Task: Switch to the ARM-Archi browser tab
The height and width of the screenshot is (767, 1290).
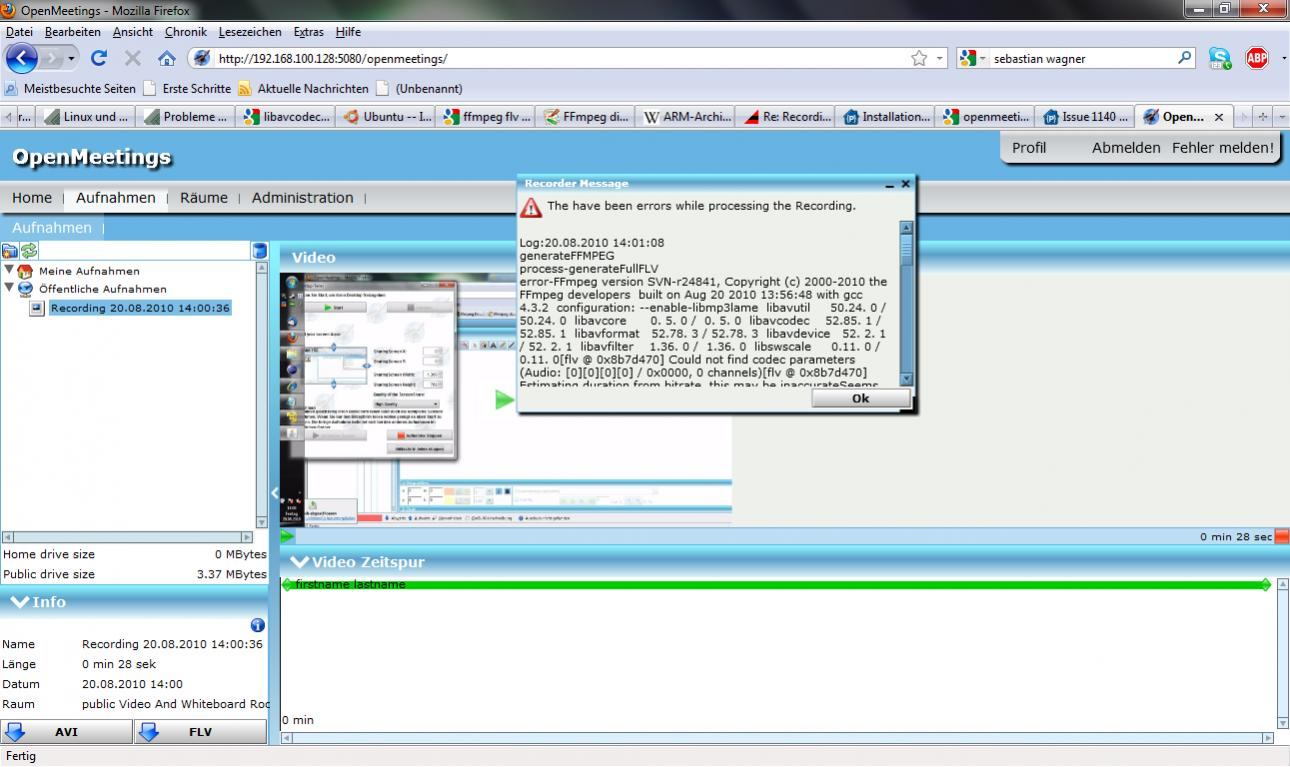Action: (x=686, y=117)
